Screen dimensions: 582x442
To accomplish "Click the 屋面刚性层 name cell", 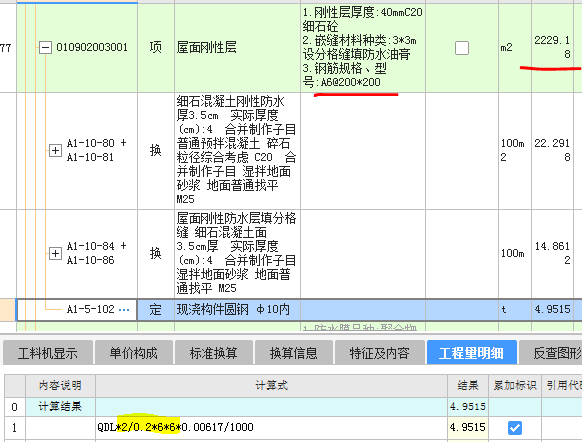I will click(x=238, y=48).
